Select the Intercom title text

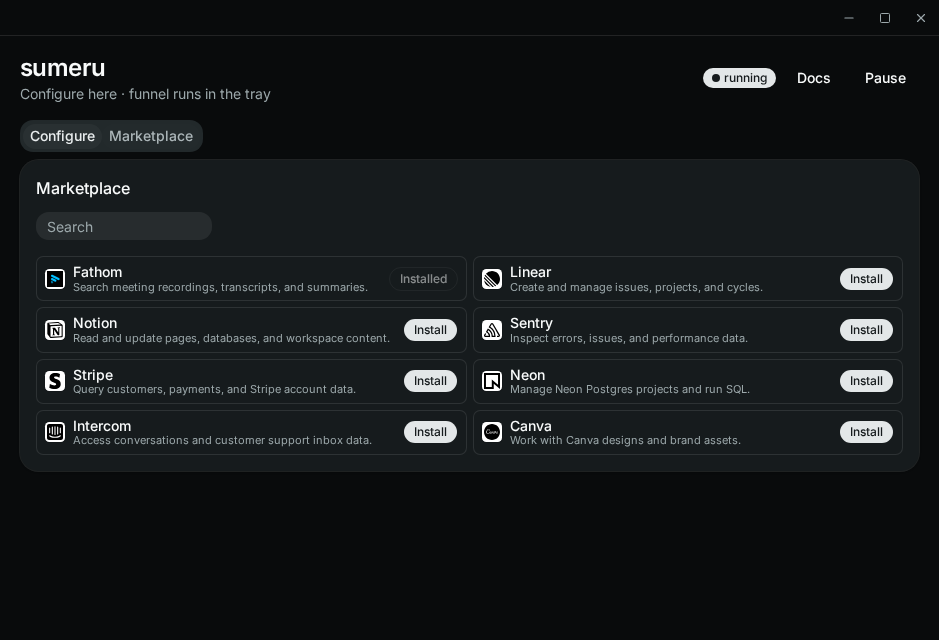102,426
